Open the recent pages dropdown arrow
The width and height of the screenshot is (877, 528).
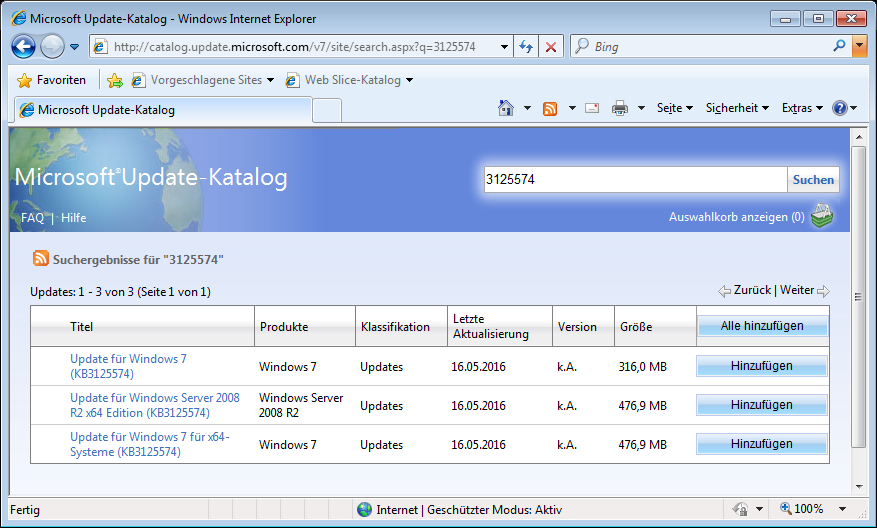(x=74, y=47)
